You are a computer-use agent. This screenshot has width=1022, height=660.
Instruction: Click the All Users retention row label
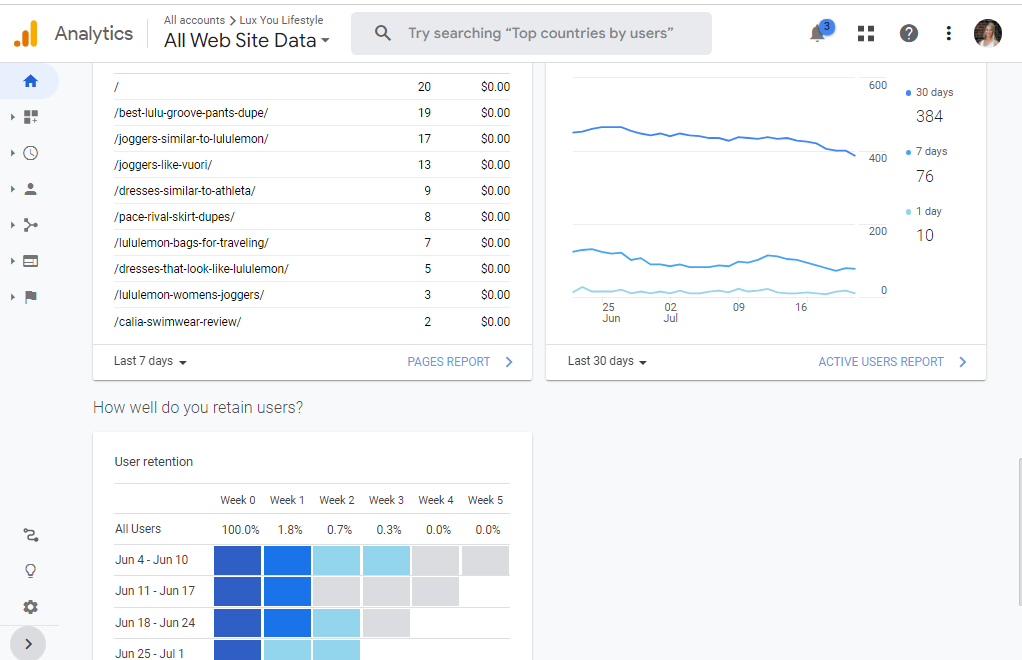click(138, 529)
